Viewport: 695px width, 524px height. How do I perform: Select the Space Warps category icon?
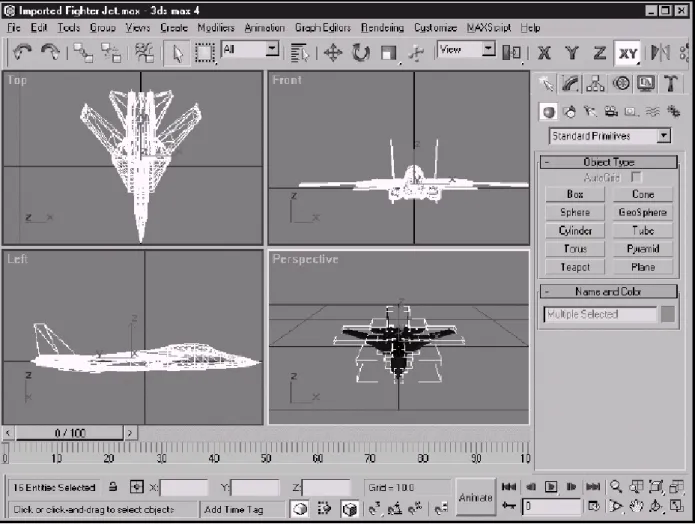pyautogui.click(x=652, y=112)
